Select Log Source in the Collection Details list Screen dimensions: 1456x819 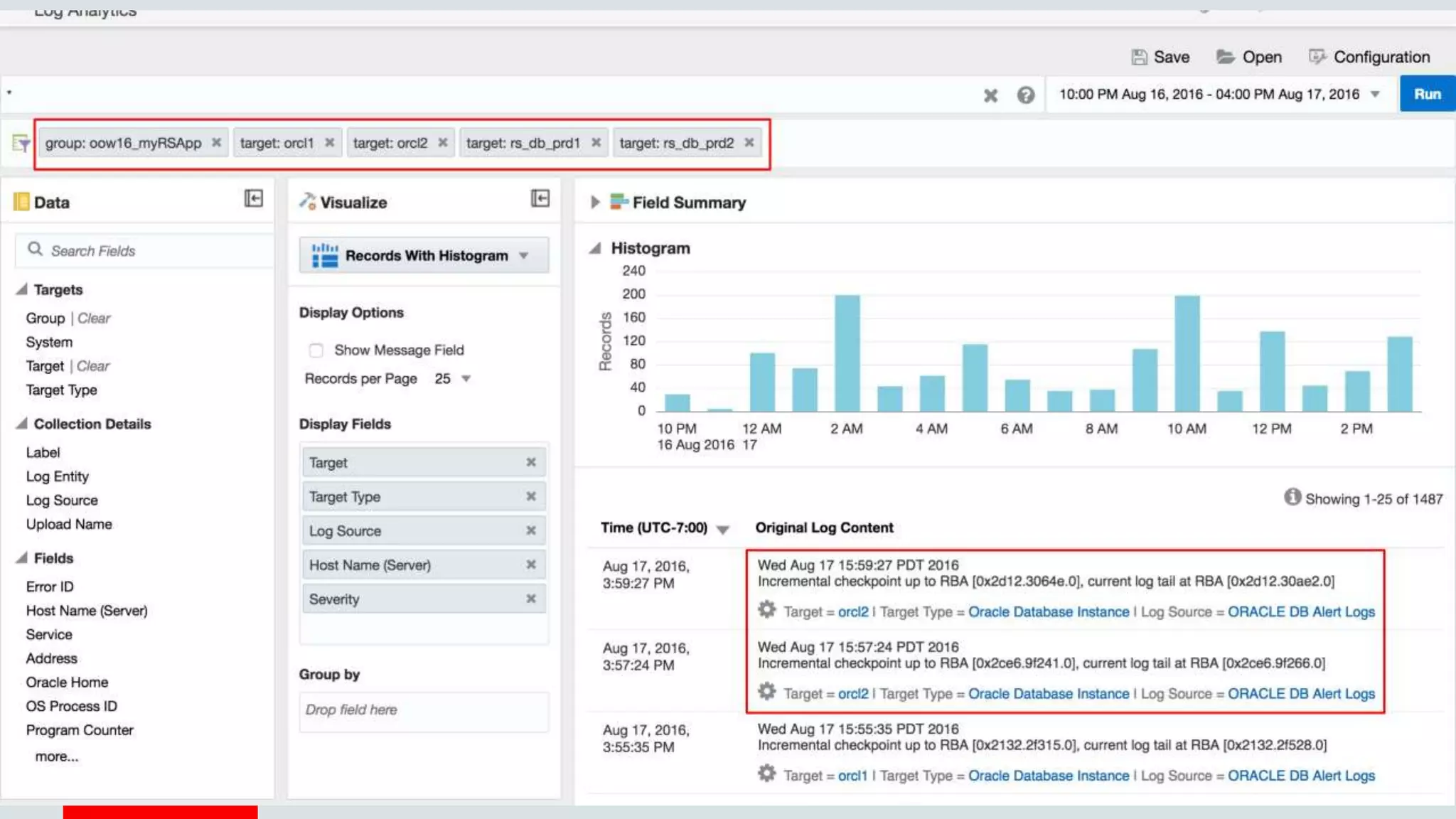point(62,500)
